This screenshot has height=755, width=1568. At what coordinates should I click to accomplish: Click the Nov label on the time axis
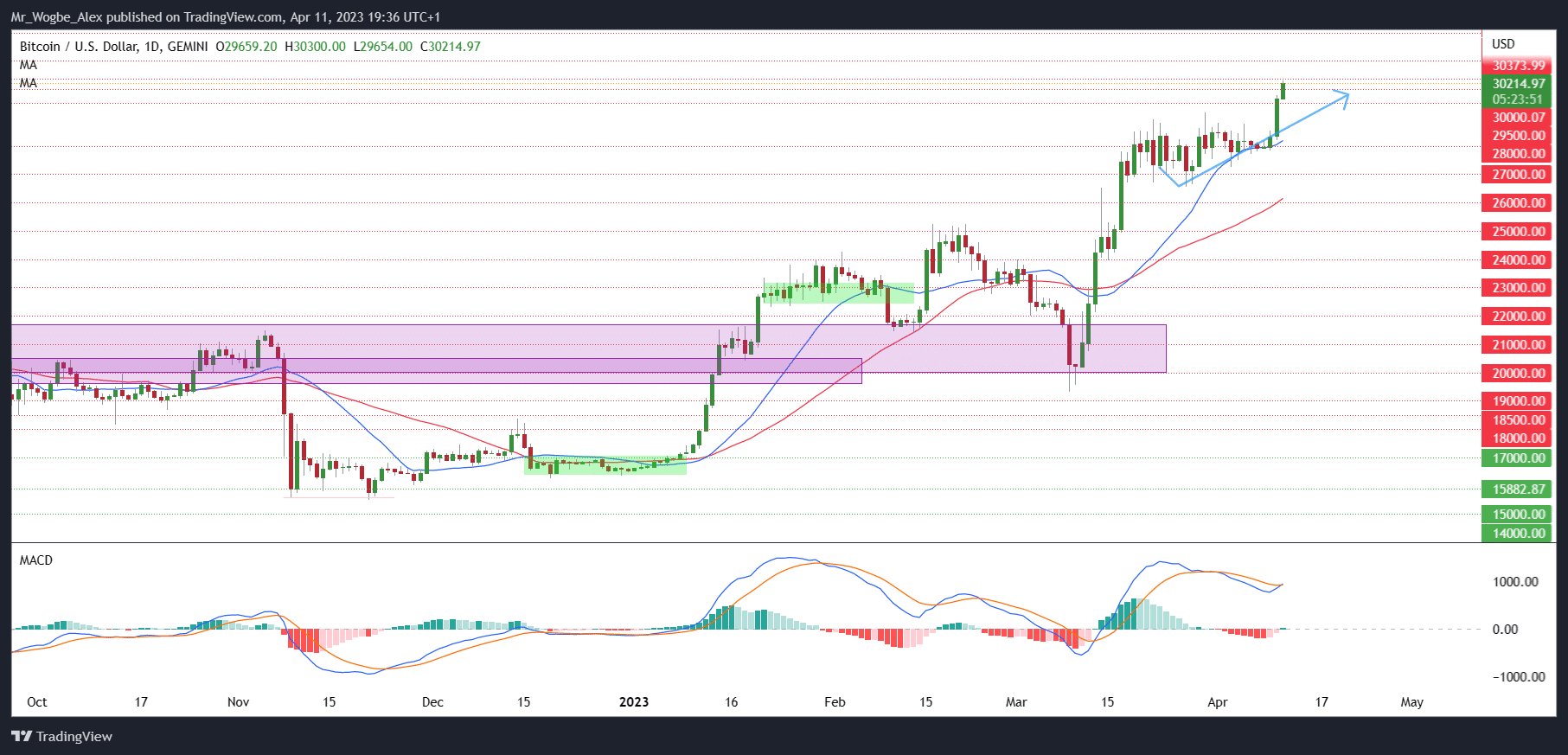point(238,702)
